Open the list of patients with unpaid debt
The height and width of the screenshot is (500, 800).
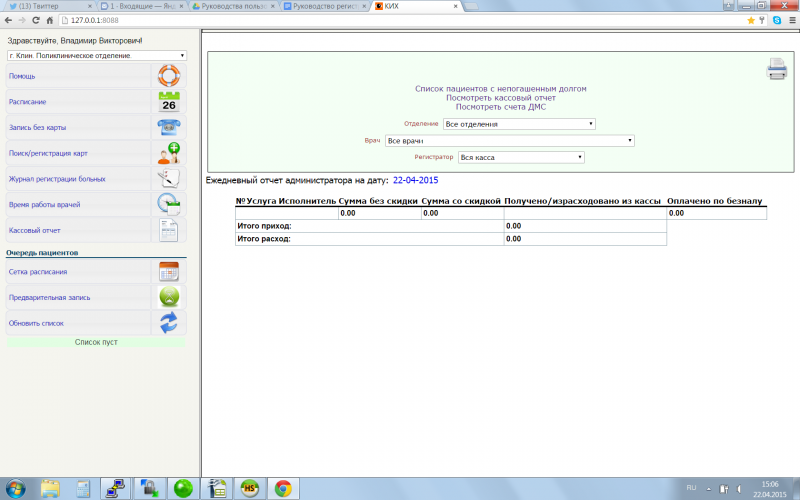500,89
